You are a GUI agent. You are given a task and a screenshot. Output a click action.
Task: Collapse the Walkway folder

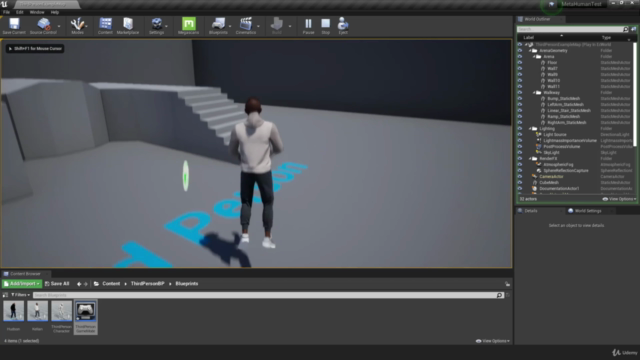[x=534, y=93]
